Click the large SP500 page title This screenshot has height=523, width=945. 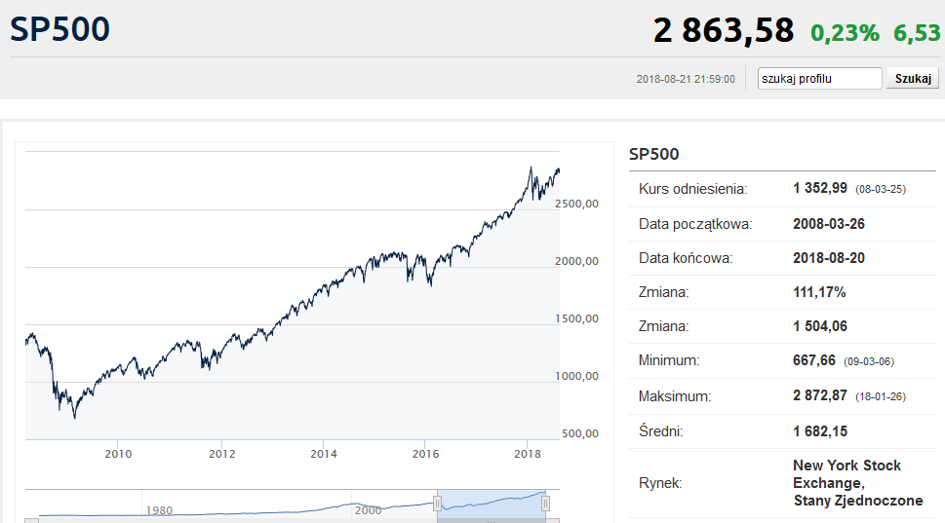click(x=60, y=29)
